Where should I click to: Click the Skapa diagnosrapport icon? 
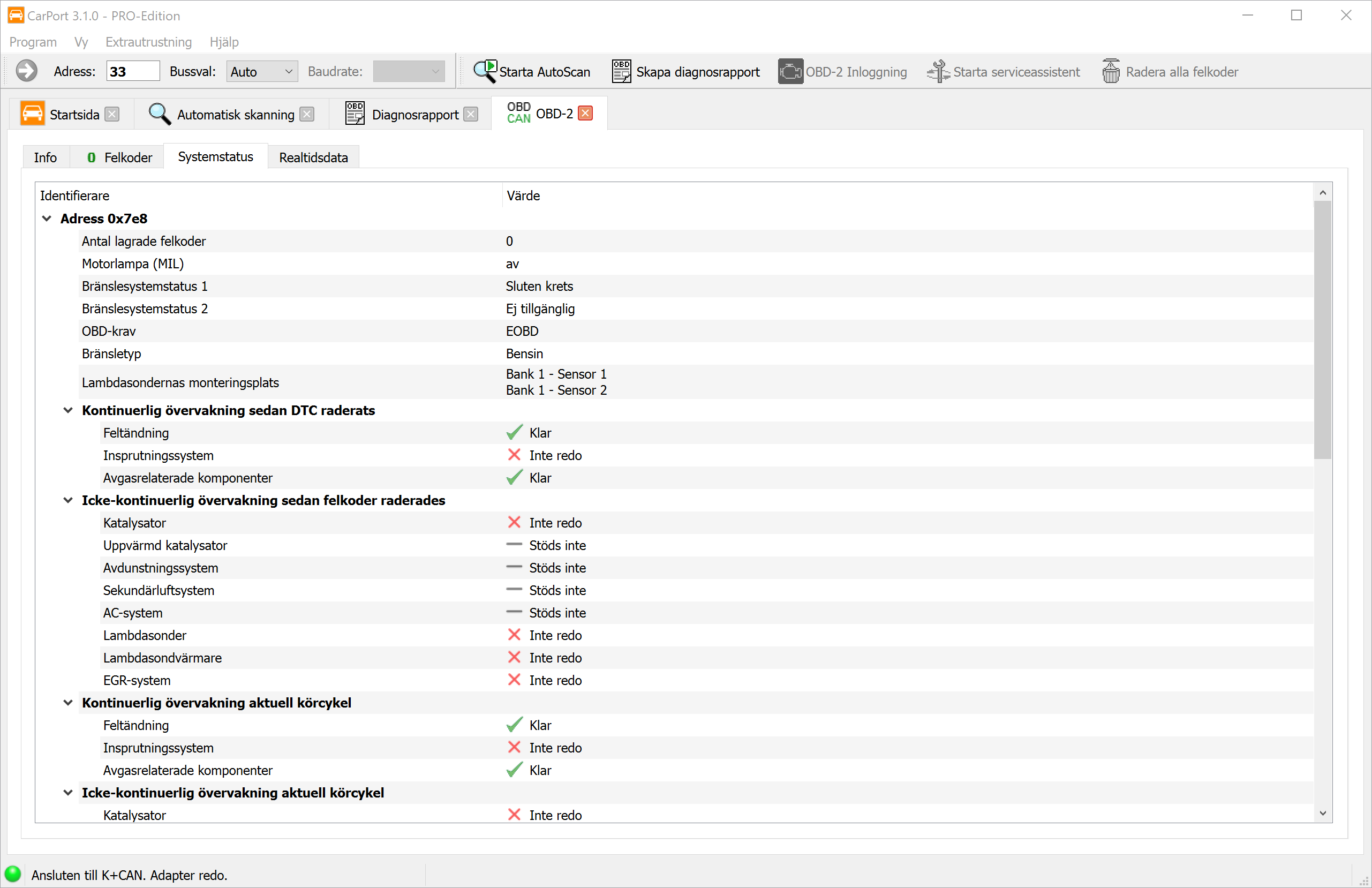coord(621,72)
